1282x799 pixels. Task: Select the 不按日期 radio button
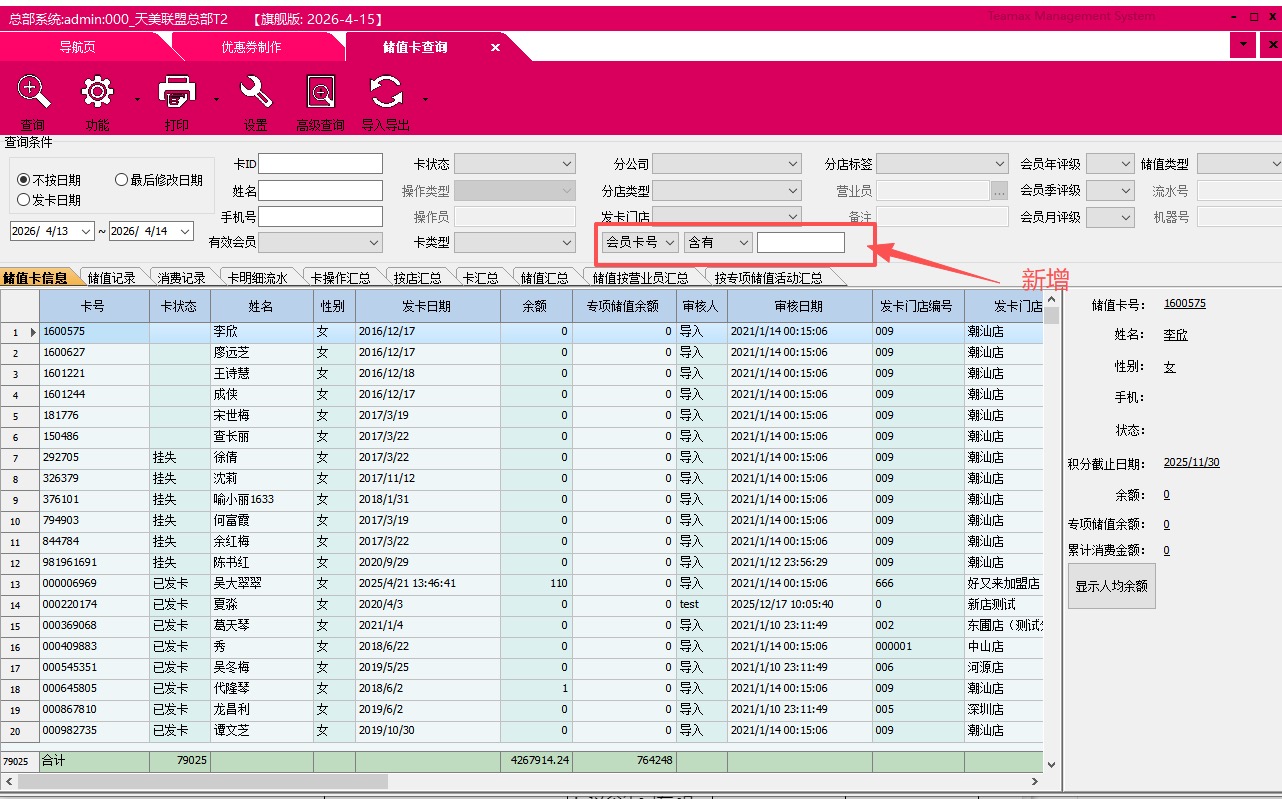(24, 180)
